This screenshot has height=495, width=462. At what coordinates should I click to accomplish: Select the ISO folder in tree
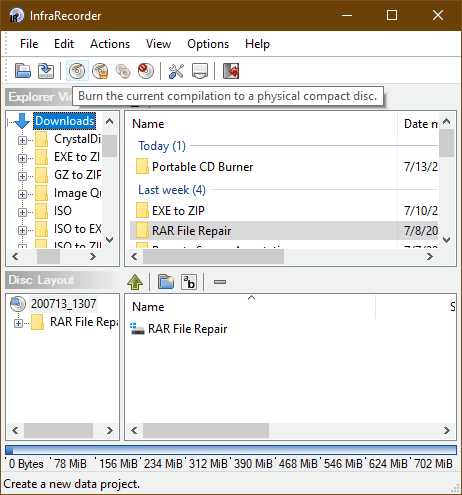(x=63, y=211)
